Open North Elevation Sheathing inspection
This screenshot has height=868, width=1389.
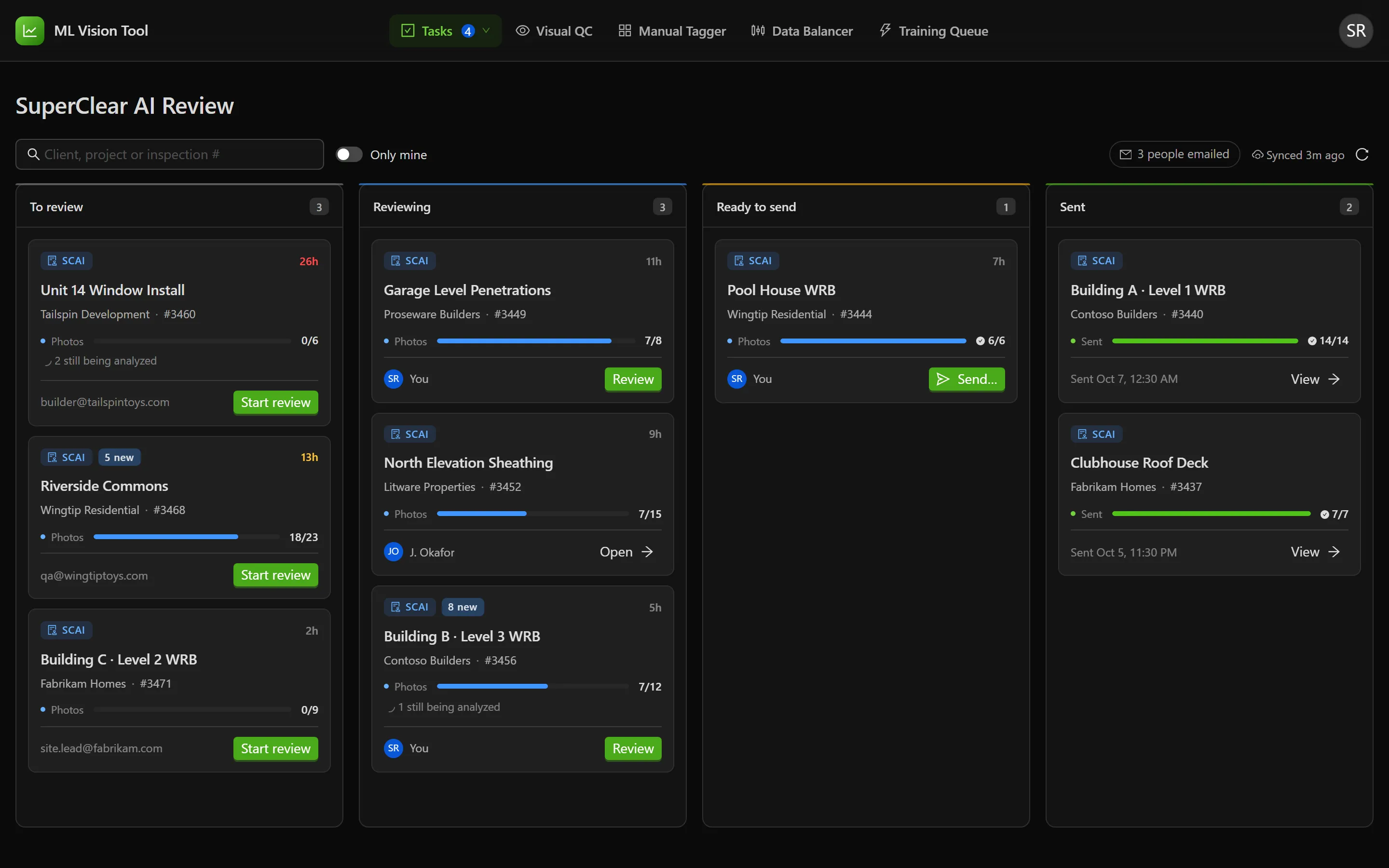(x=626, y=552)
